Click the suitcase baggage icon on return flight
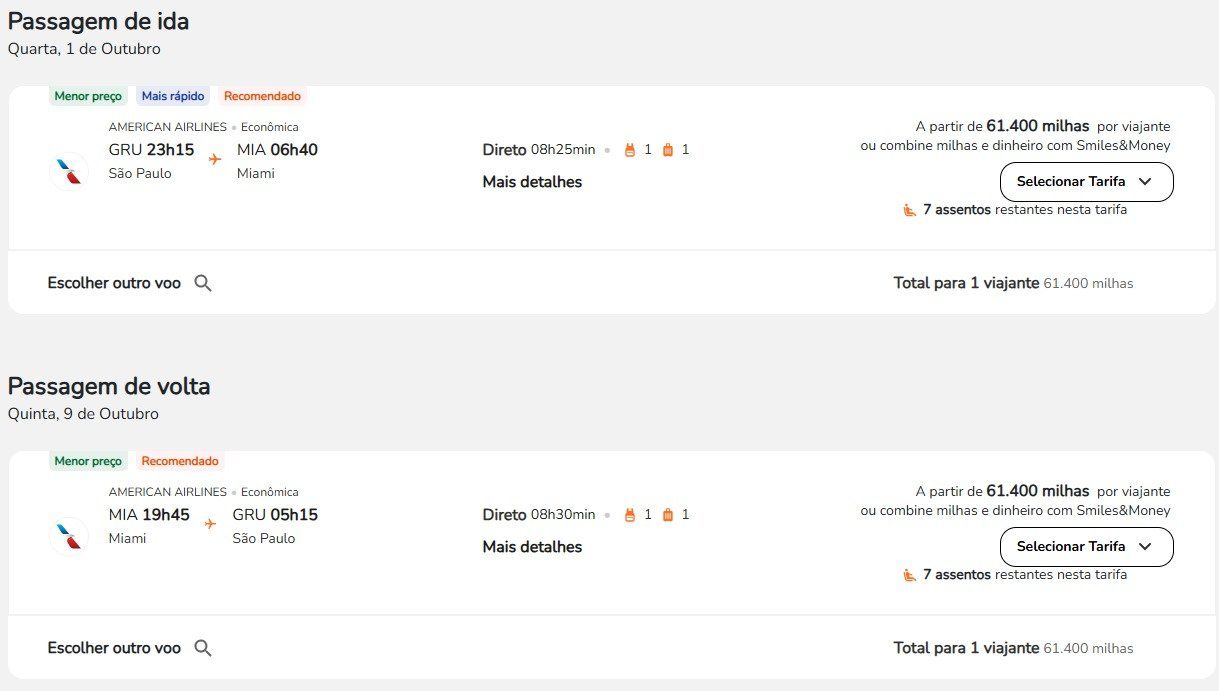This screenshot has width=1219, height=691. (668, 515)
